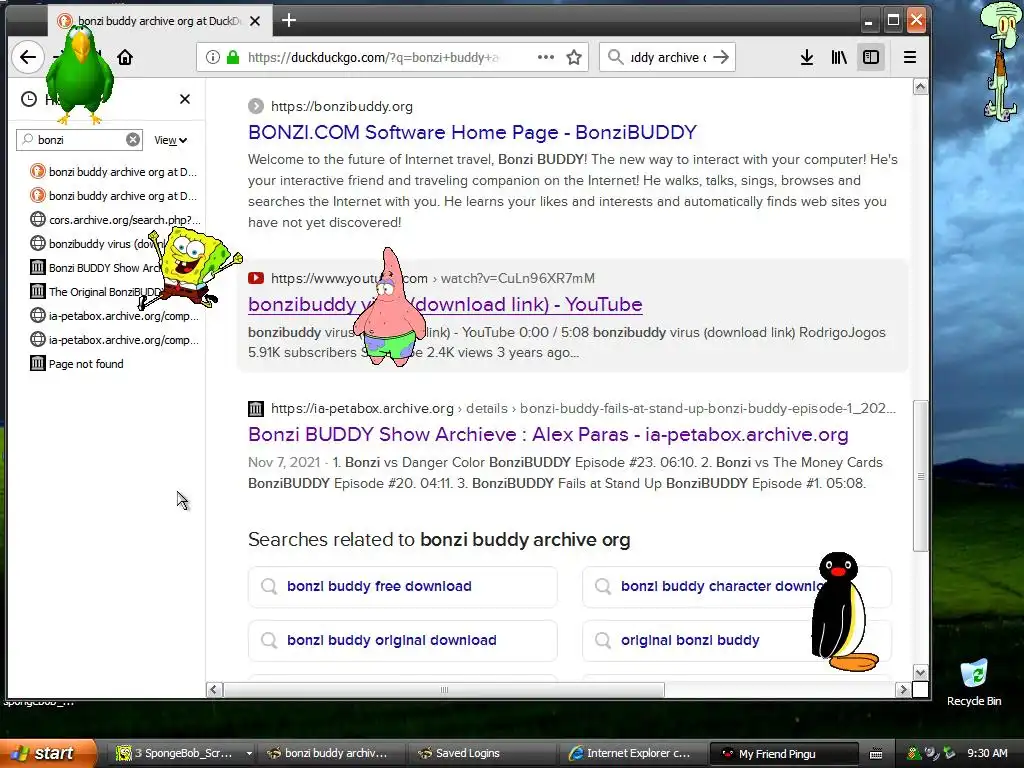The image size is (1024, 768).
Task: Click the vertical scrollbar down arrow
Action: point(920,673)
